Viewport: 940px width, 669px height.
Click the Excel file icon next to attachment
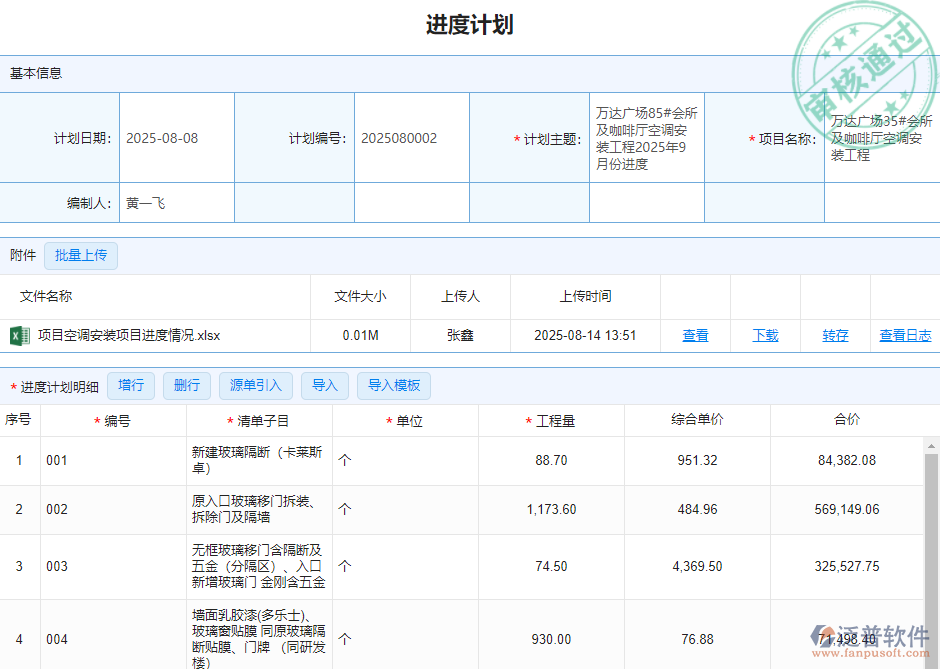click(x=19, y=335)
